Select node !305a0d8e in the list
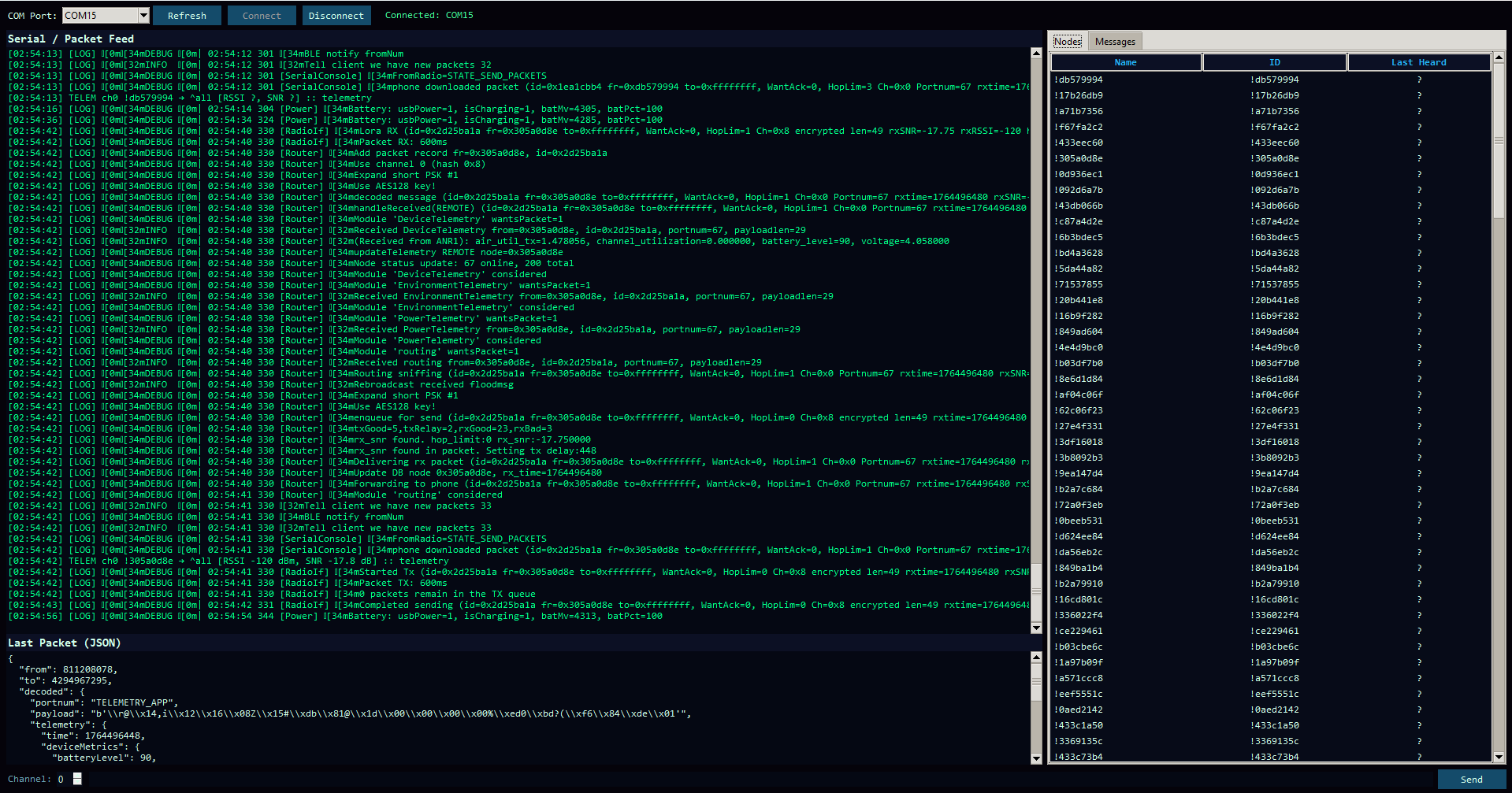This screenshot has height=793, width=1512. click(x=1127, y=158)
